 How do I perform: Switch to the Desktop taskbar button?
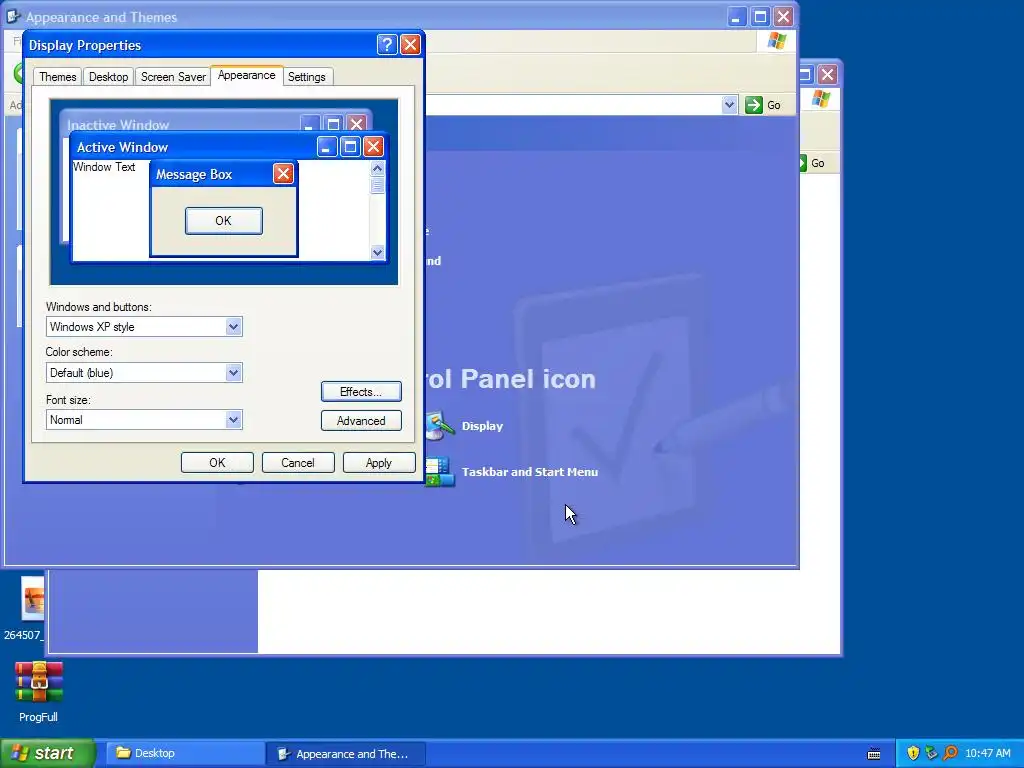point(184,753)
